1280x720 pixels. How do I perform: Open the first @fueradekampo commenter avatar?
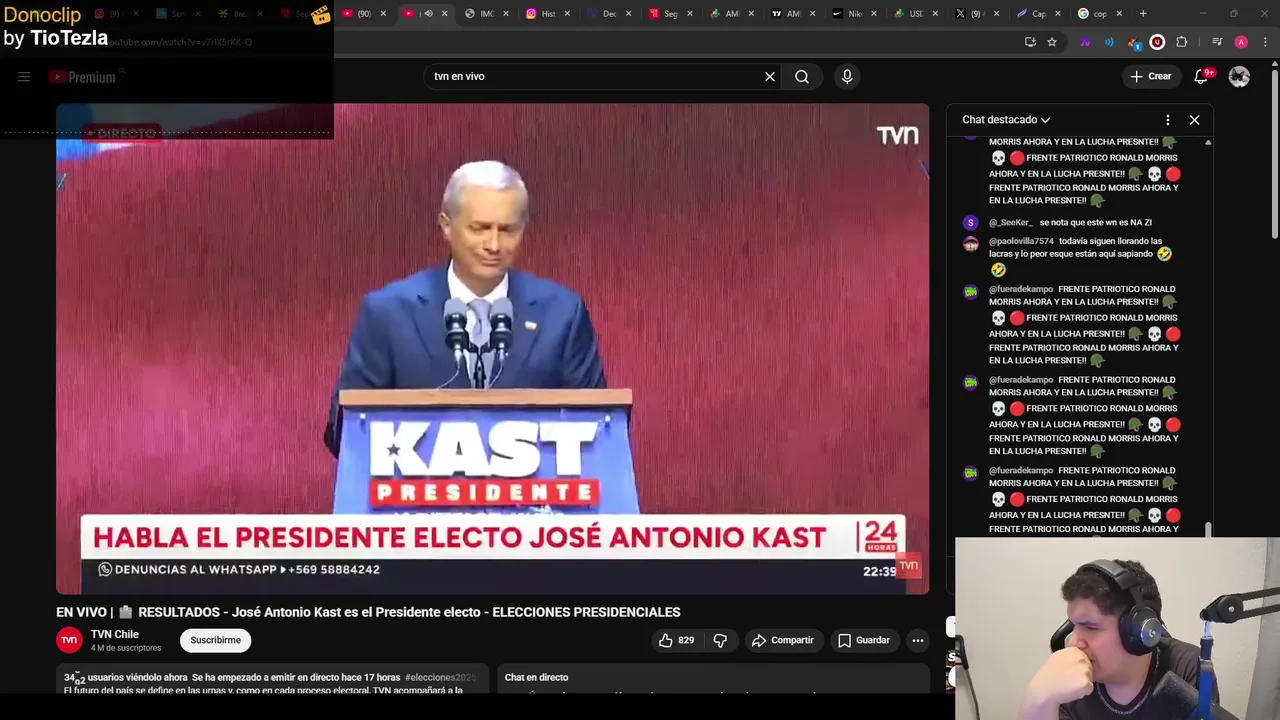click(x=971, y=292)
